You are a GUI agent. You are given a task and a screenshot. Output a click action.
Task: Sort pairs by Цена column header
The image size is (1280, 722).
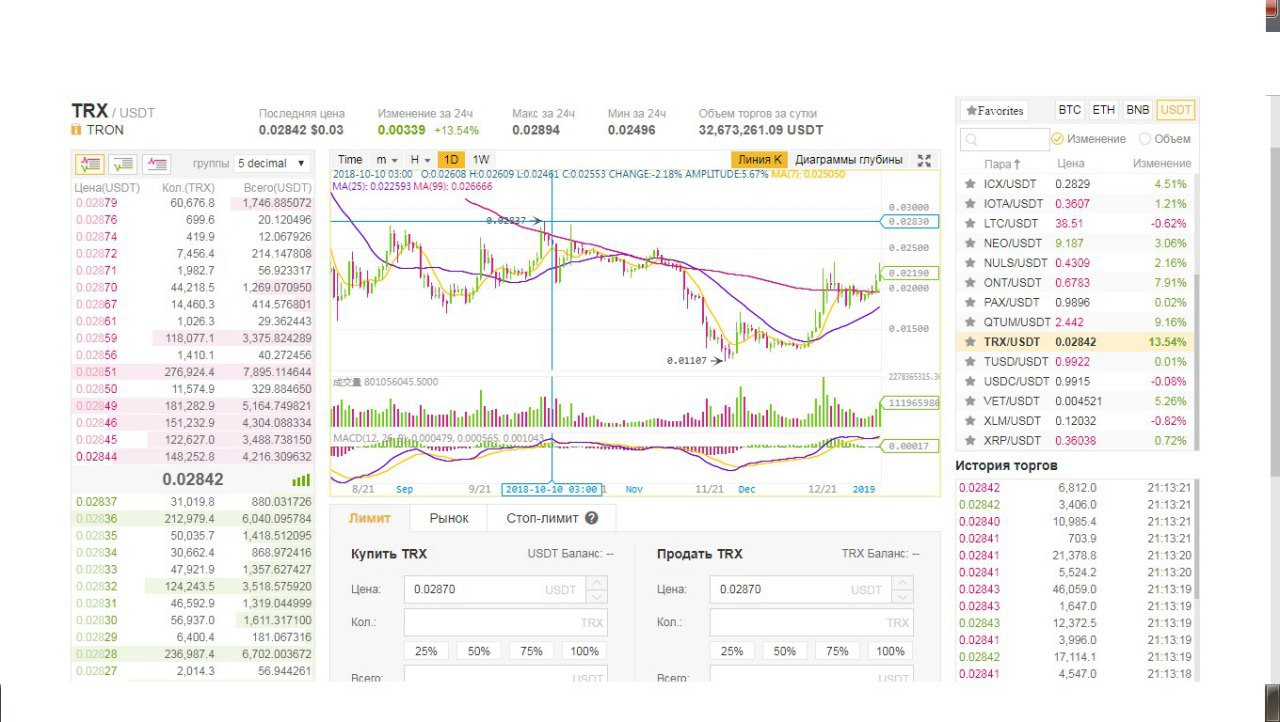tap(1070, 164)
